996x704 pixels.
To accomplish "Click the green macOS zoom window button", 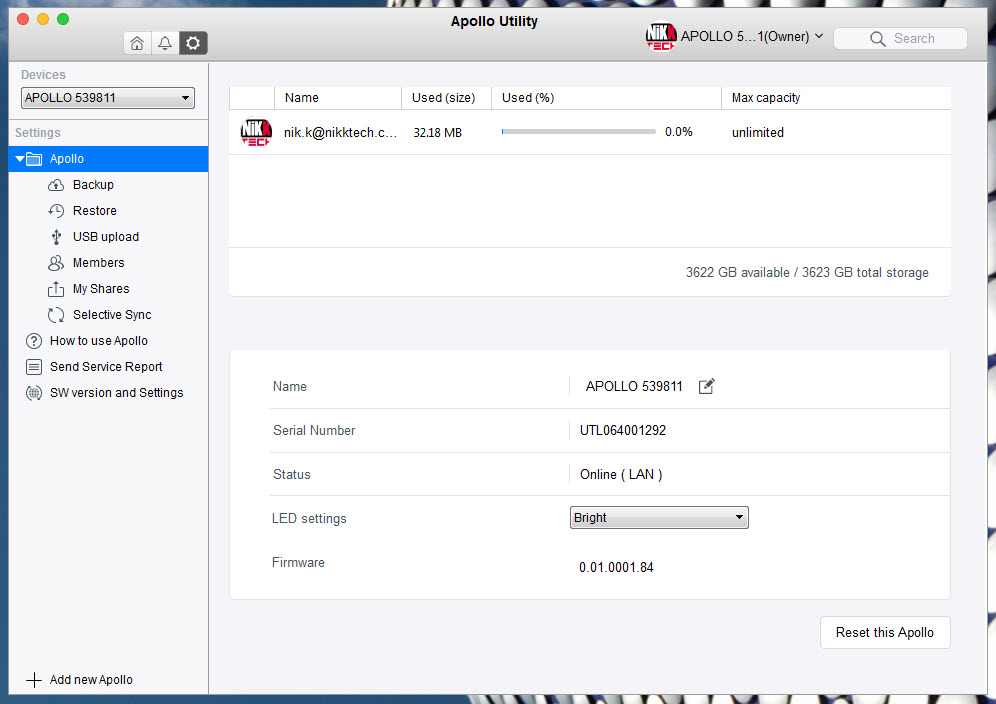I will point(63,19).
